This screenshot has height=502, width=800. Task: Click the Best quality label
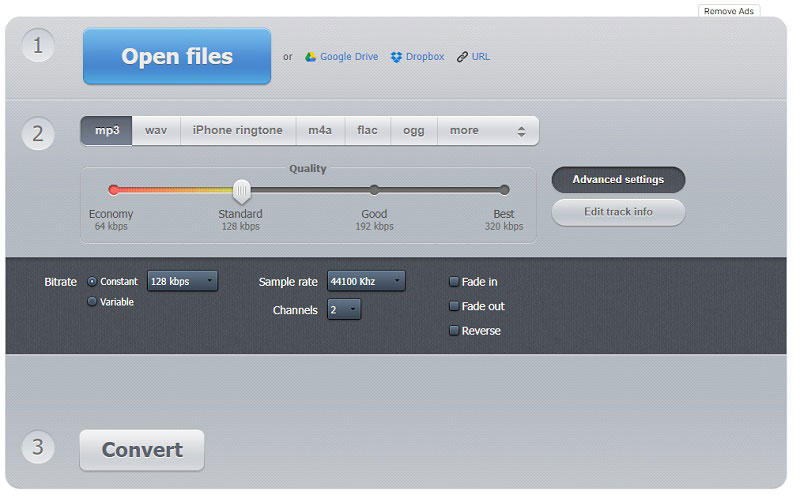point(504,214)
